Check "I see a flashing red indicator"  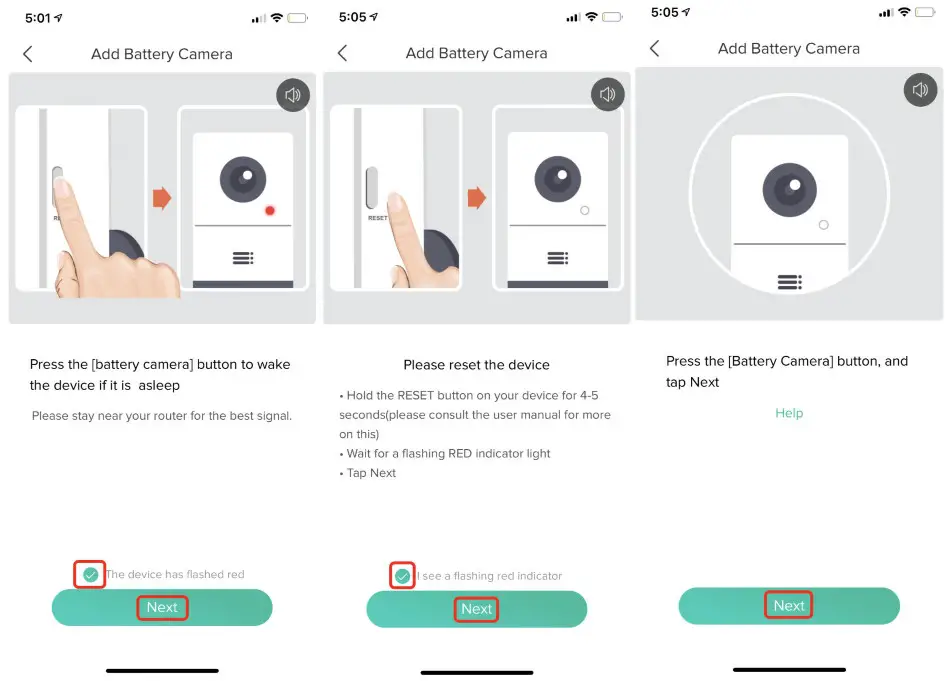click(402, 576)
